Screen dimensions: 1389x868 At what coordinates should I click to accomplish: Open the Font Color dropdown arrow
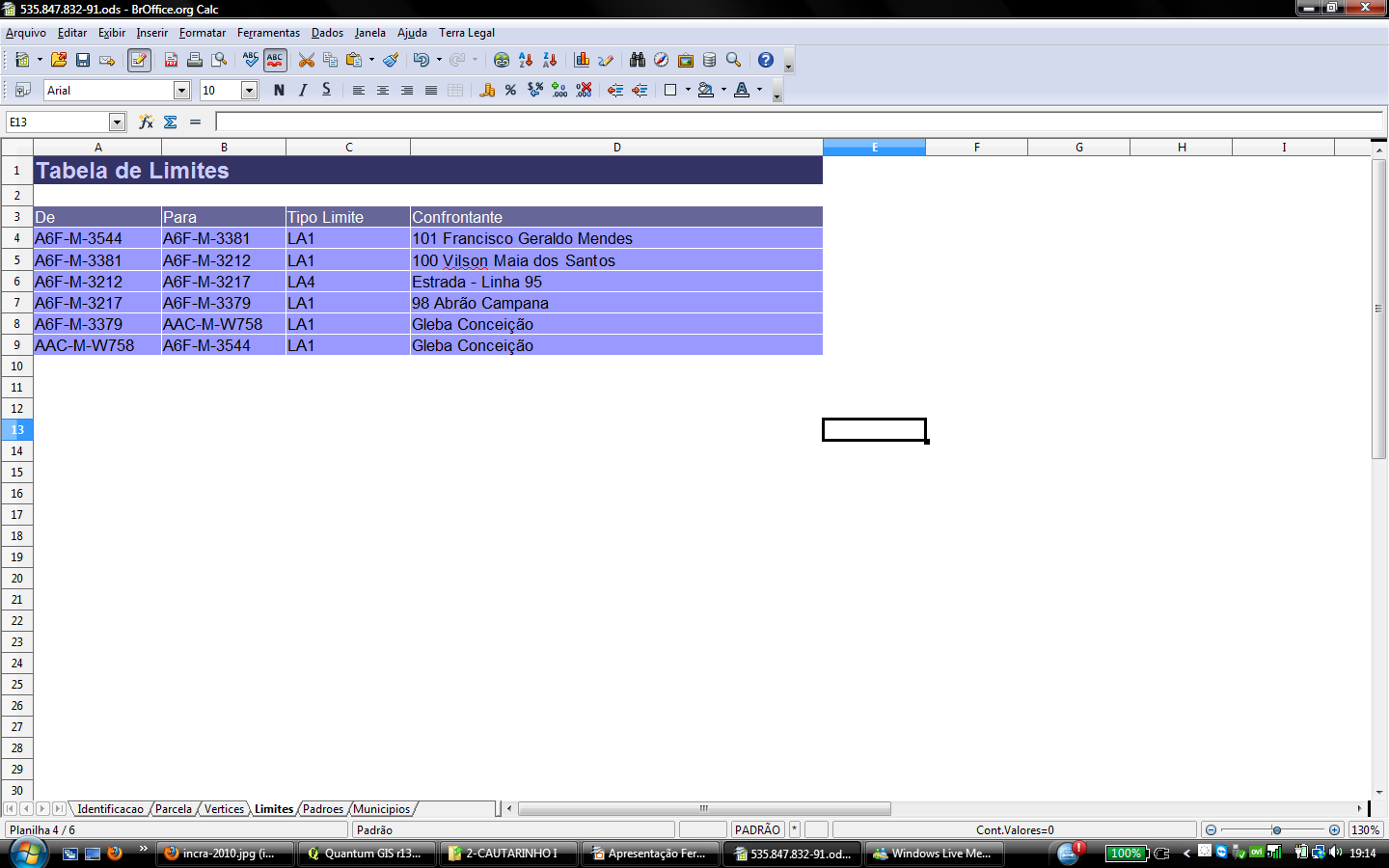(759, 90)
